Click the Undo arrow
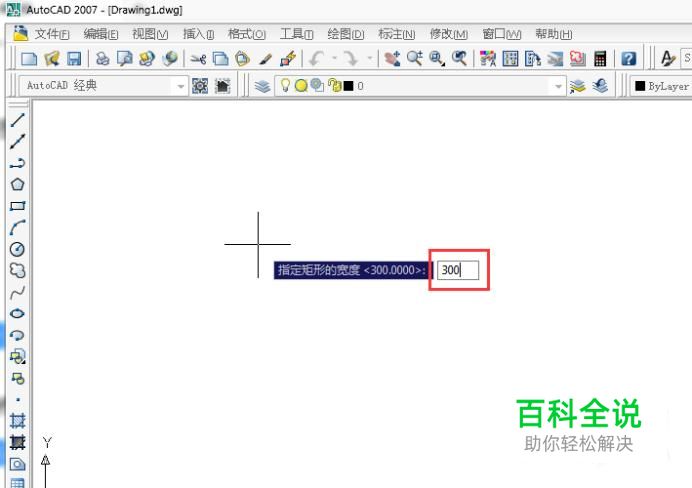 click(x=316, y=58)
